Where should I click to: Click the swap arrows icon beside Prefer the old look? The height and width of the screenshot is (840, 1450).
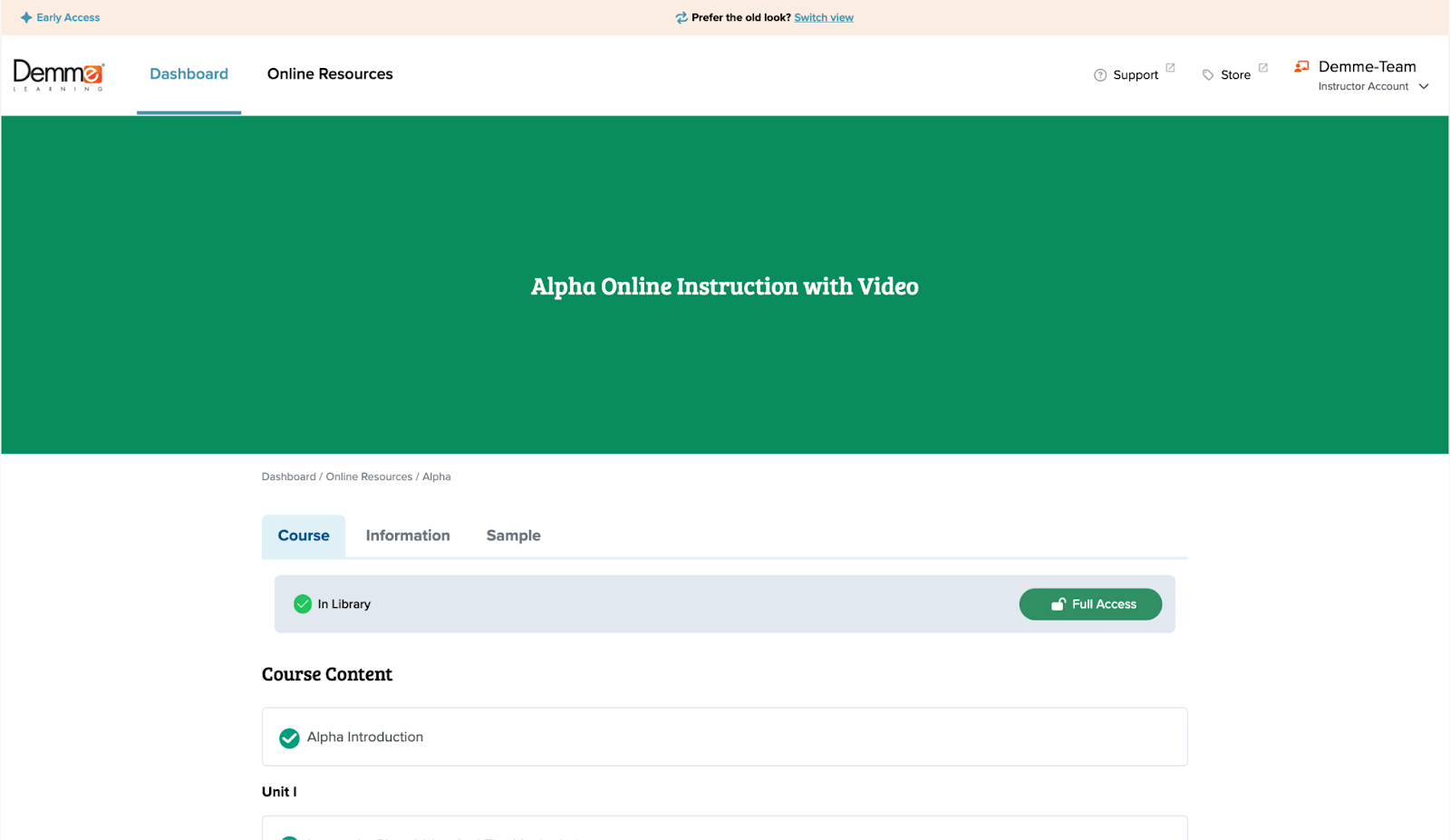click(x=681, y=17)
